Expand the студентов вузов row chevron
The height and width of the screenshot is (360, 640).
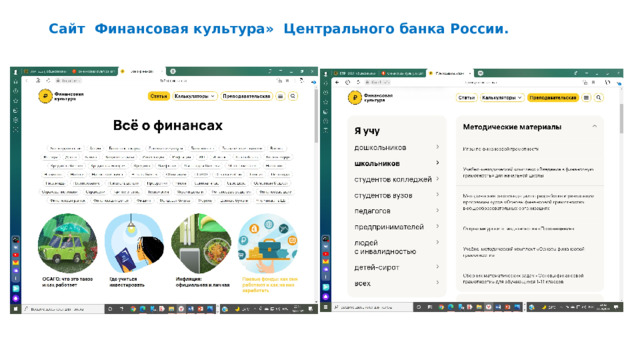click(438, 194)
